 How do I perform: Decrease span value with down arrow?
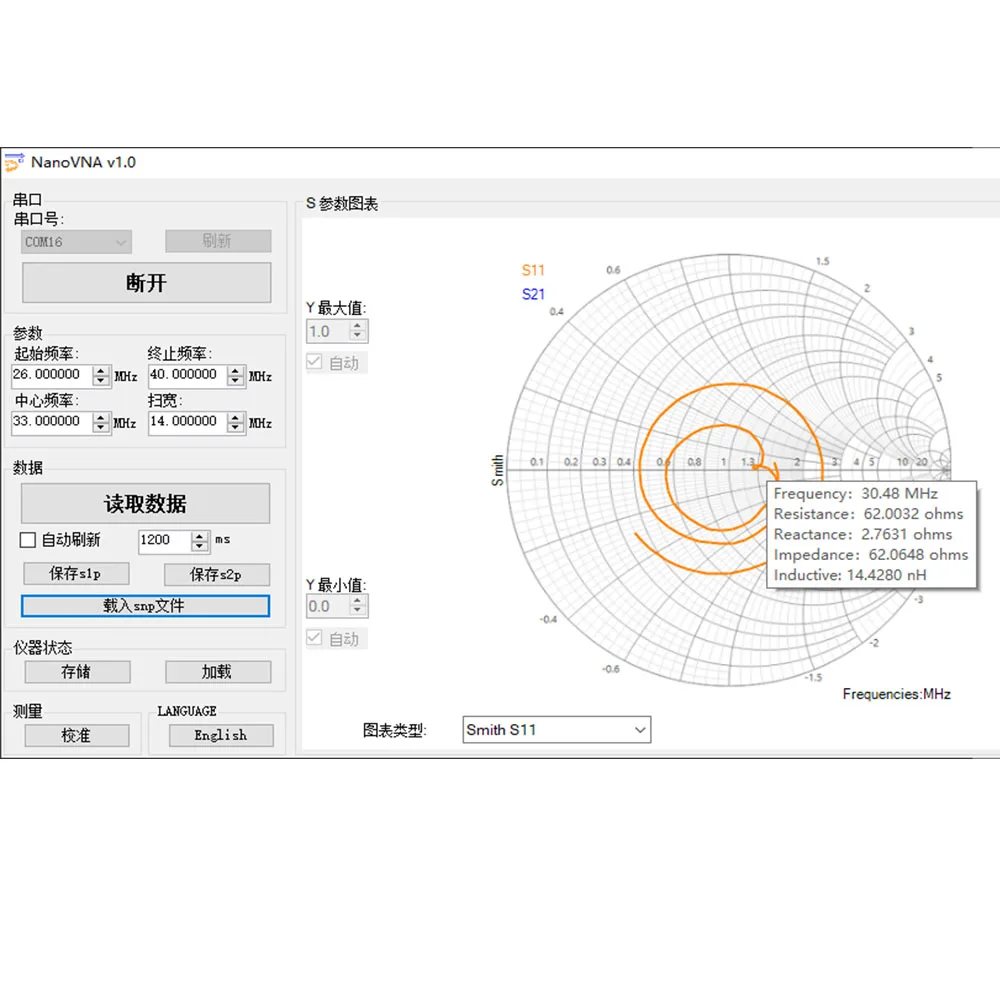point(235,427)
